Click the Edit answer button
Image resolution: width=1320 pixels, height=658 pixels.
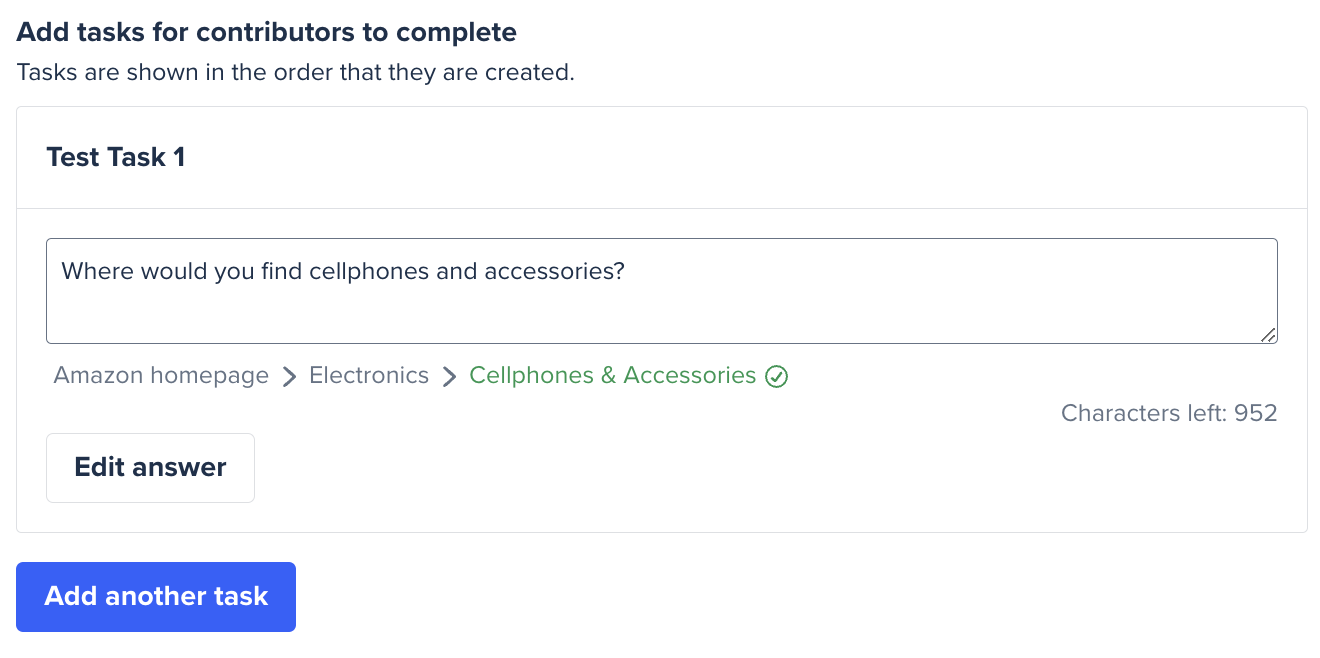click(150, 468)
